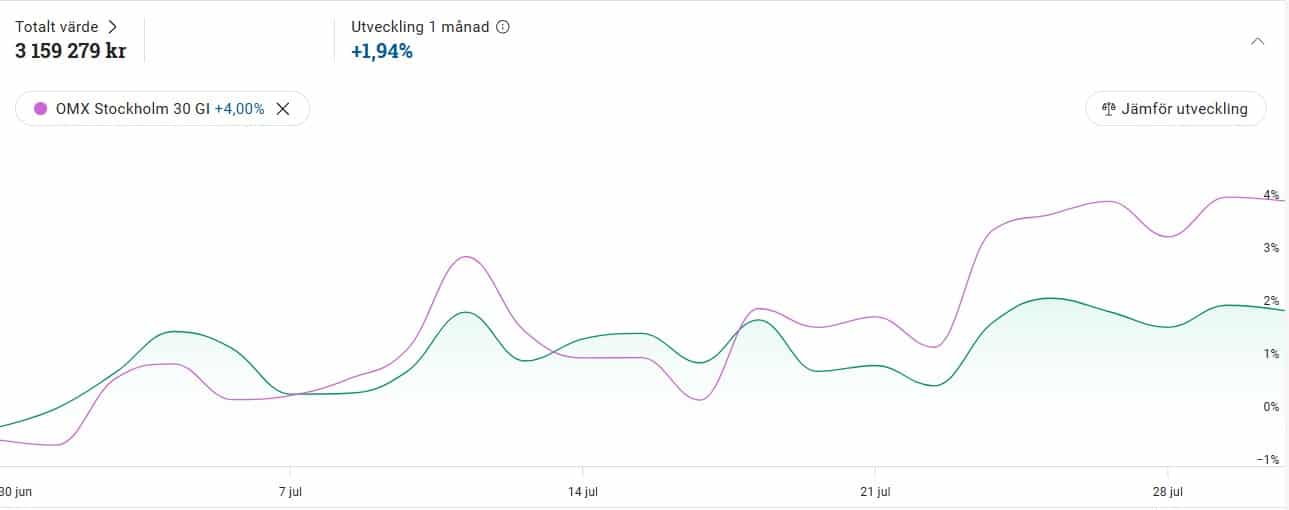Click the Totalt värde heading

(59, 27)
